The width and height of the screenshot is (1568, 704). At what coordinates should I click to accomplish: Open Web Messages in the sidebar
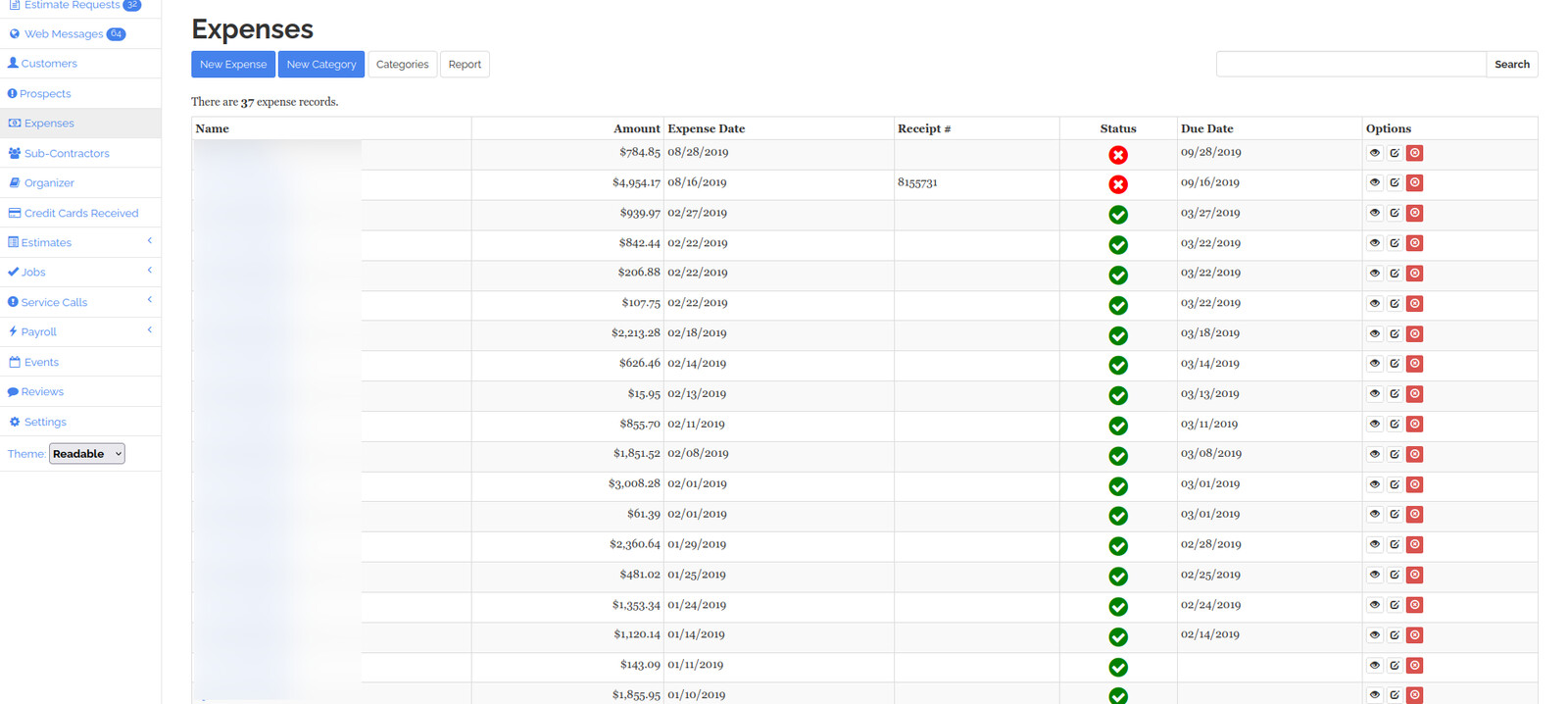click(64, 34)
